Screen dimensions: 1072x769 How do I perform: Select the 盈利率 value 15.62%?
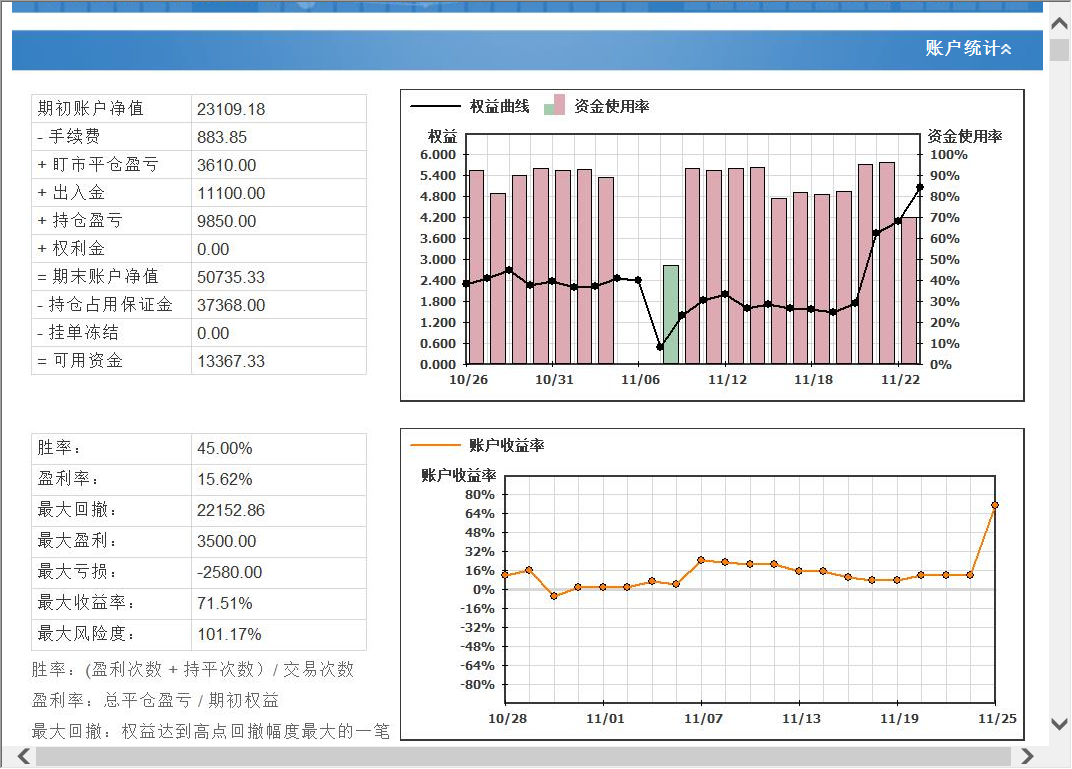pyautogui.click(x=225, y=480)
